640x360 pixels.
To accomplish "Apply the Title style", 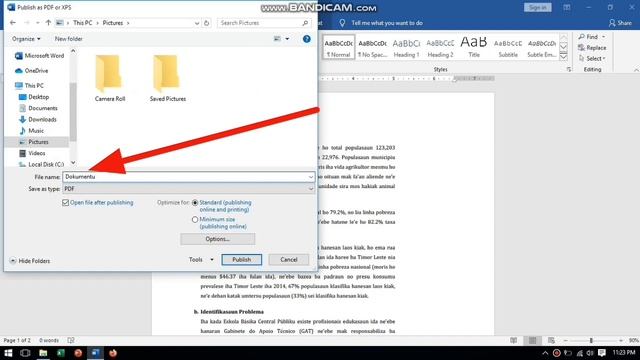I will pyautogui.click(x=474, y=47).
